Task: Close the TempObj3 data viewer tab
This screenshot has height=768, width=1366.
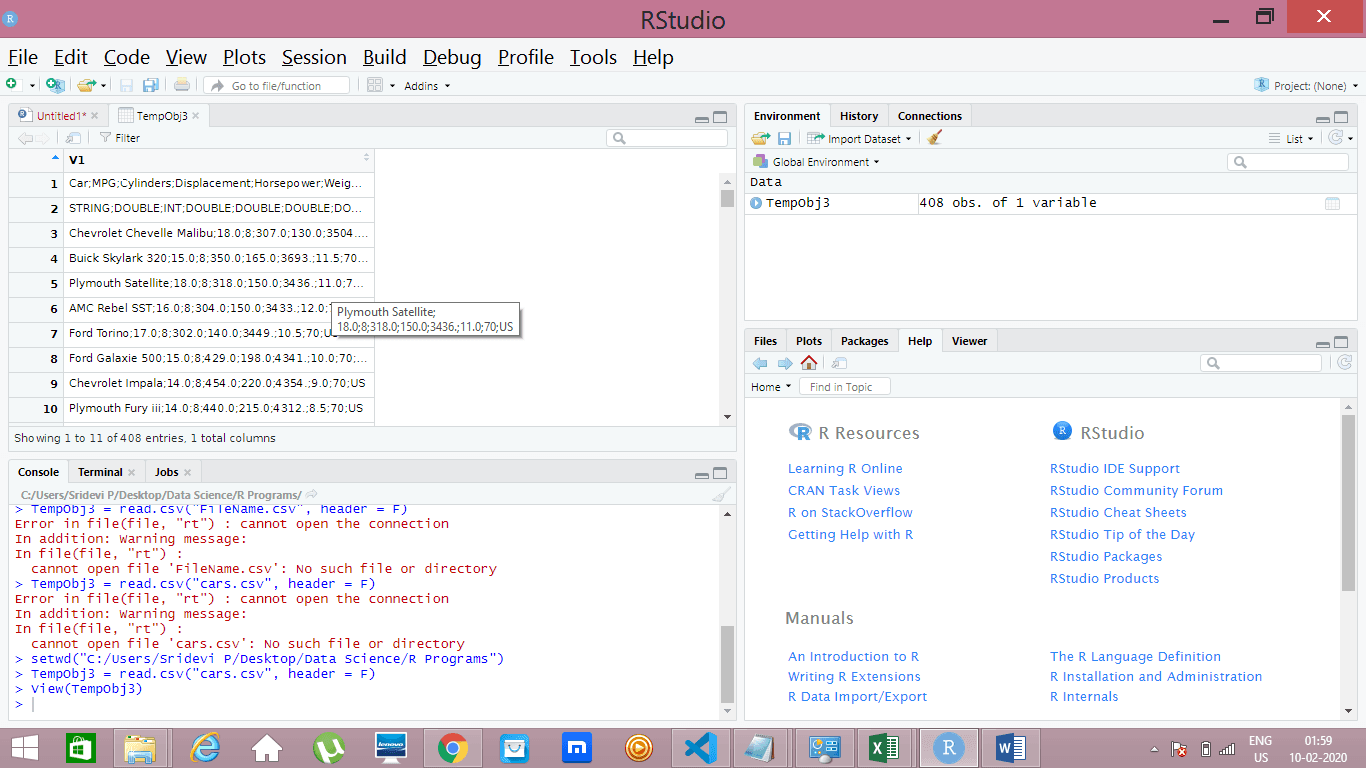Action: click(x=196, y=116)
